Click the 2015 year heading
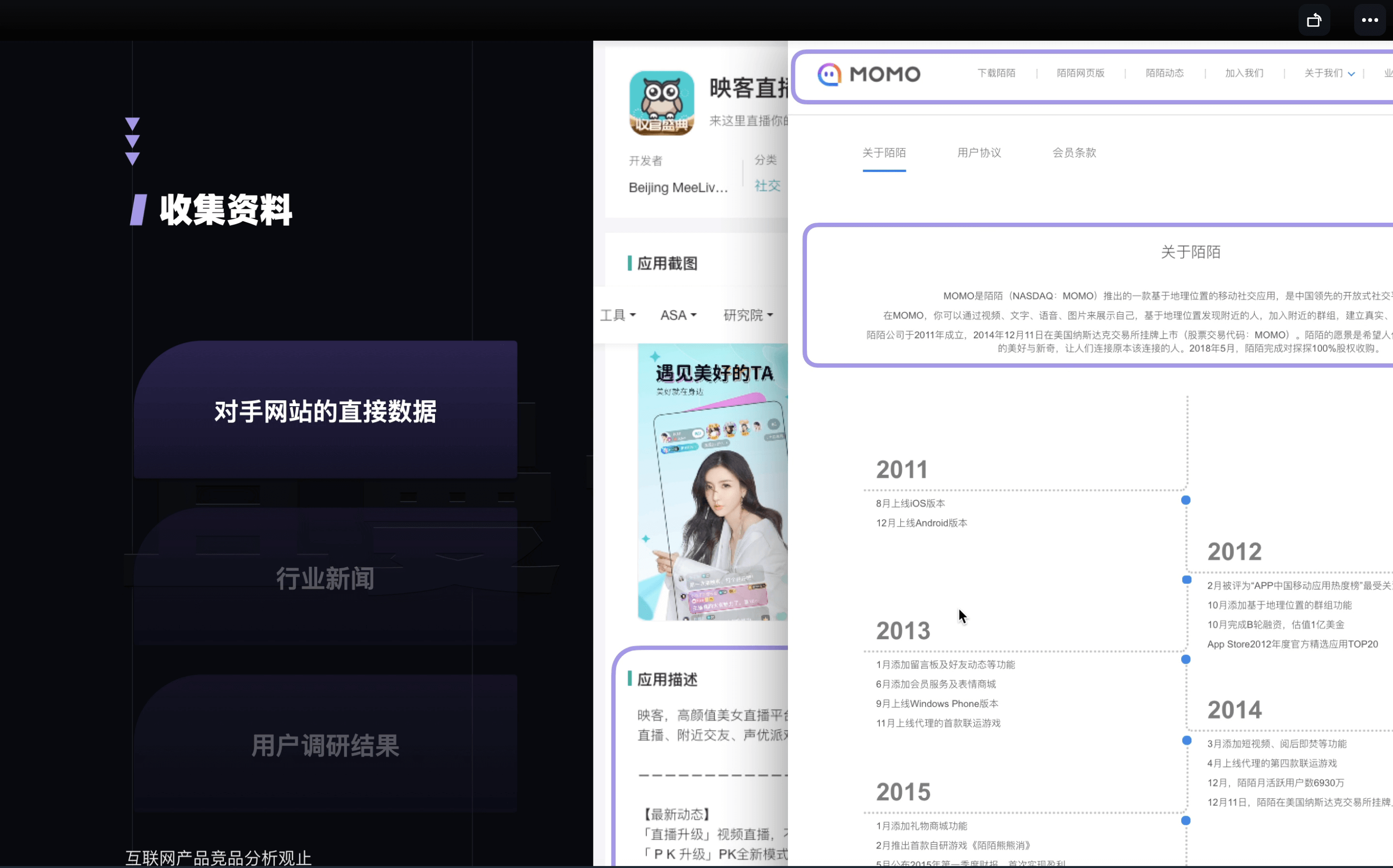This screenshot has width=1393, height=868. pos(903,792)
